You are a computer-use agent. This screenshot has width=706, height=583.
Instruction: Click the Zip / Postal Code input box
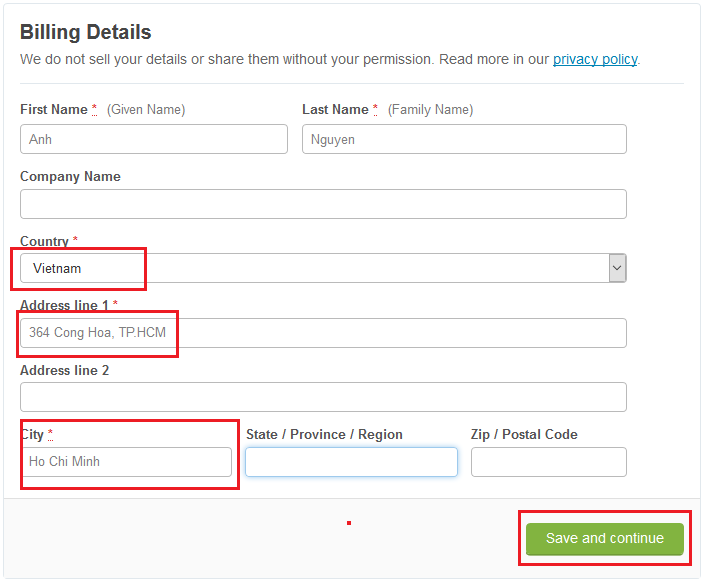point(548,462)
